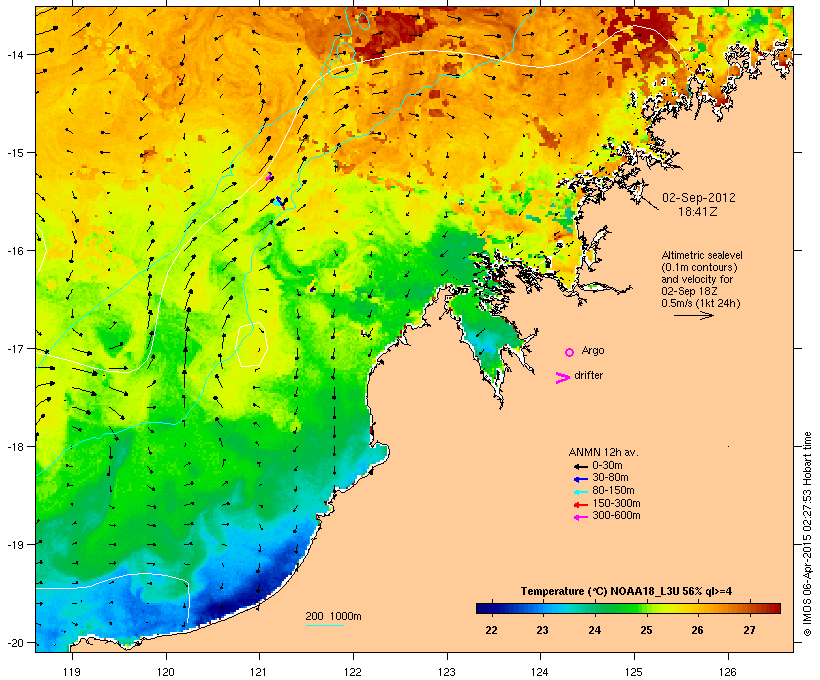
Task: Click the 200 1000m depth contour label
Action: coord(333,616)
